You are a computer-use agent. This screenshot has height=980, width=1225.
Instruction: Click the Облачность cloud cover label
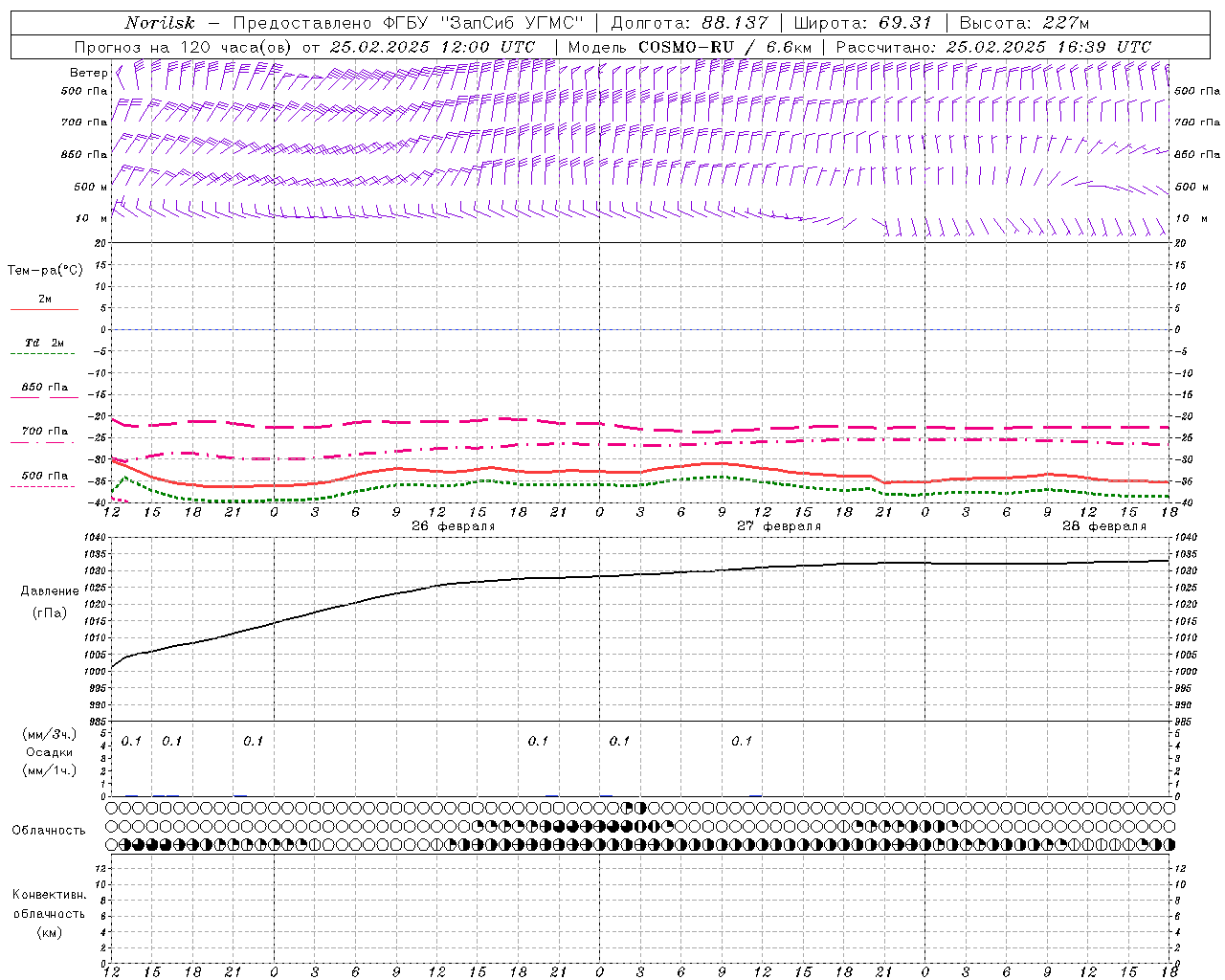[x=49, y=830]
